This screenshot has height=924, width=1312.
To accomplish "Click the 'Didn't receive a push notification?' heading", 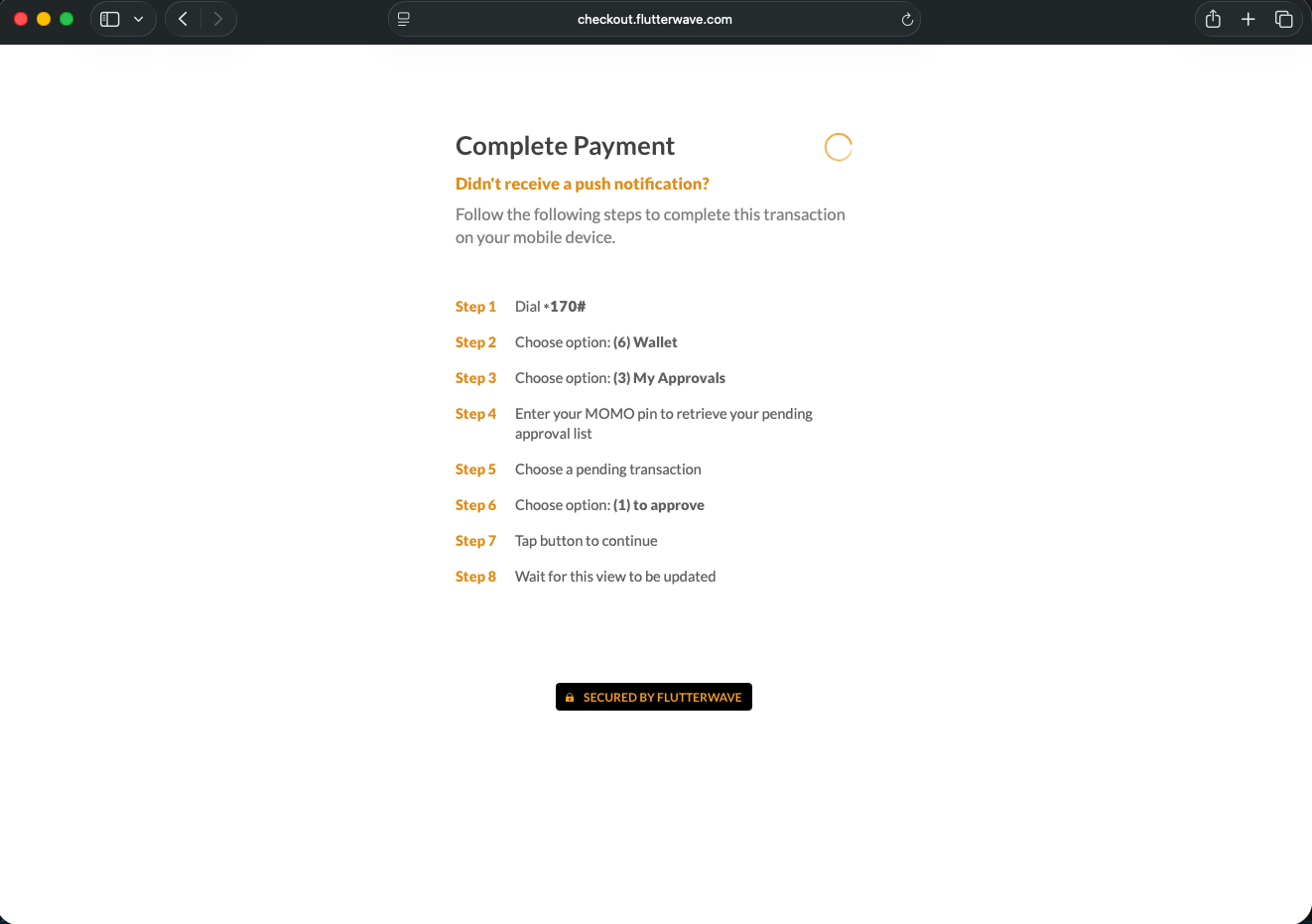I will (583, 184).
